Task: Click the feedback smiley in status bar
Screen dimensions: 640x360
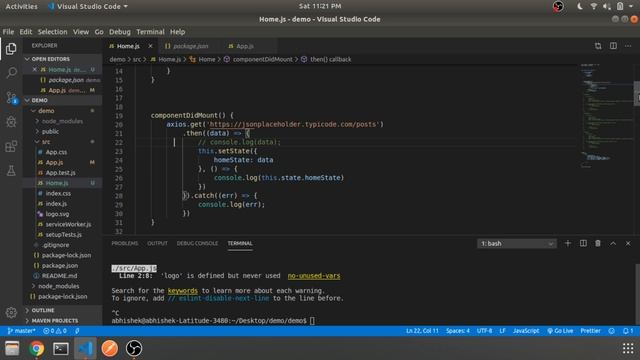Action: click(x=611, y=331)
